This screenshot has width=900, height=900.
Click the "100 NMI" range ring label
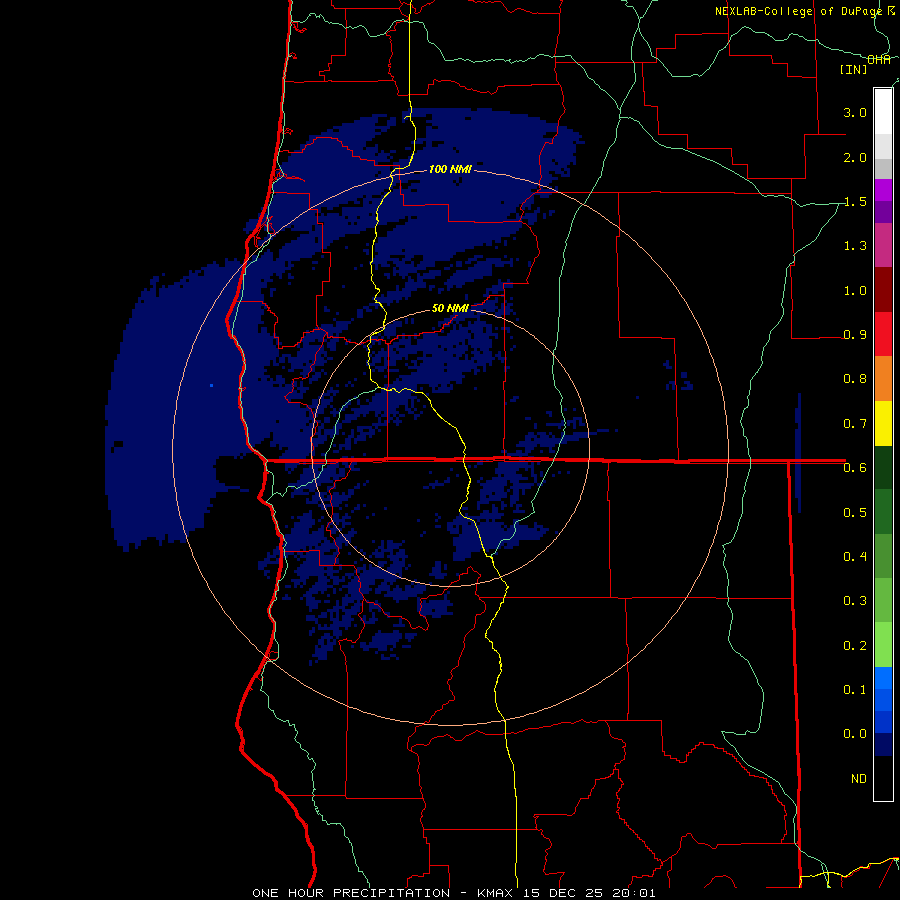coord(450,169)
